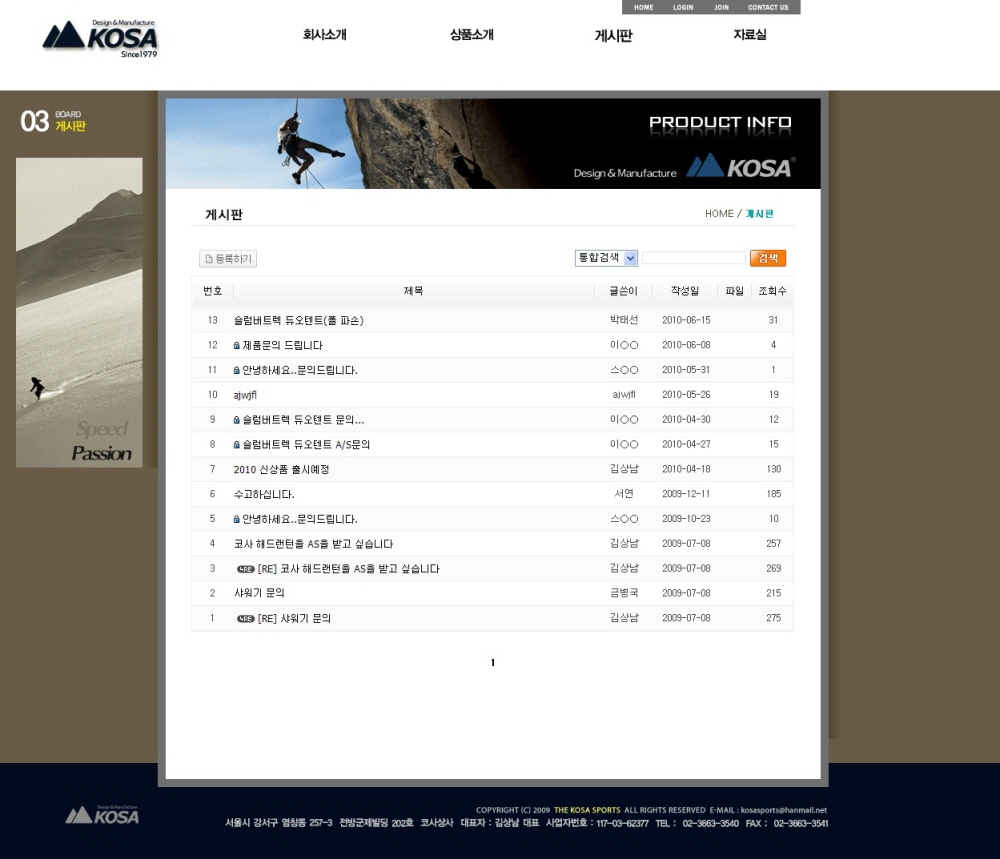
Task: Click the lock icon beside 제품문의 드립니다
Action: point(237,346)
